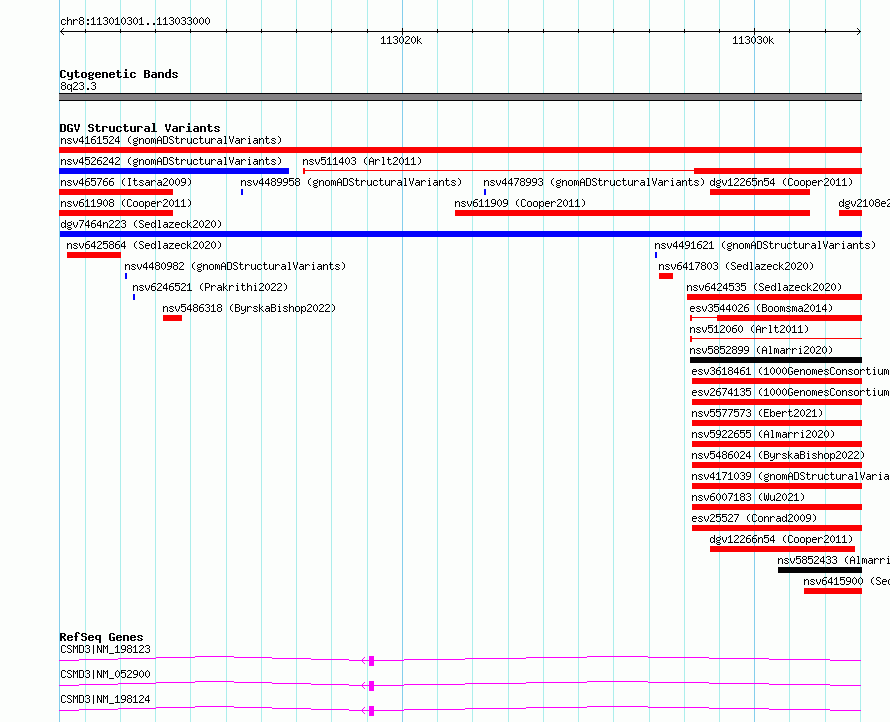Click the nsv5852899 (Almarri2020) label
This screenshot has width=890, height=722.
pyautogui.click(x=761, y=350)
